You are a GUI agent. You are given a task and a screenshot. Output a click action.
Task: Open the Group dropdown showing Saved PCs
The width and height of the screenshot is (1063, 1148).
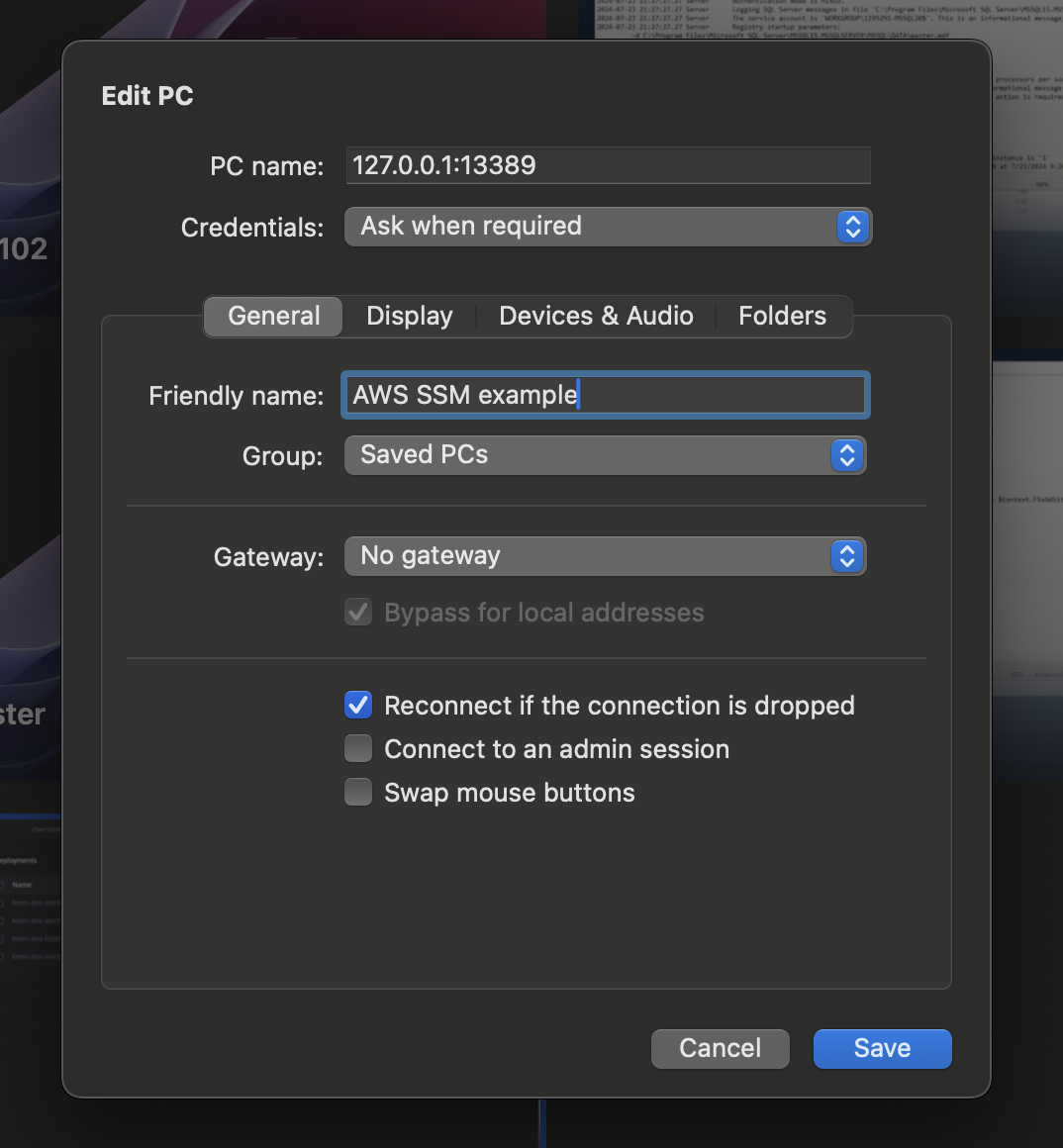(x=606, y=455)
